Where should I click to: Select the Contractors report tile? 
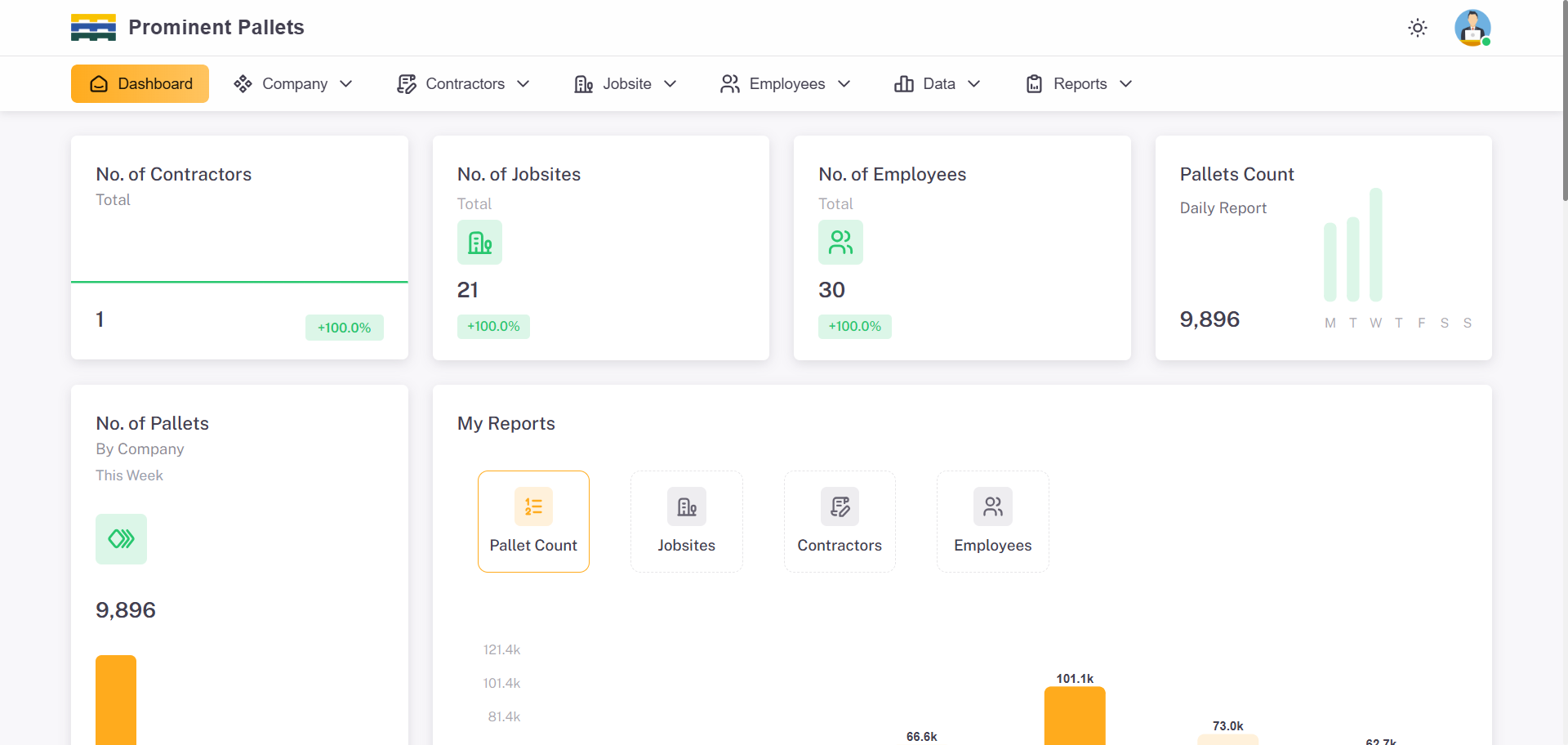(840, 521)
